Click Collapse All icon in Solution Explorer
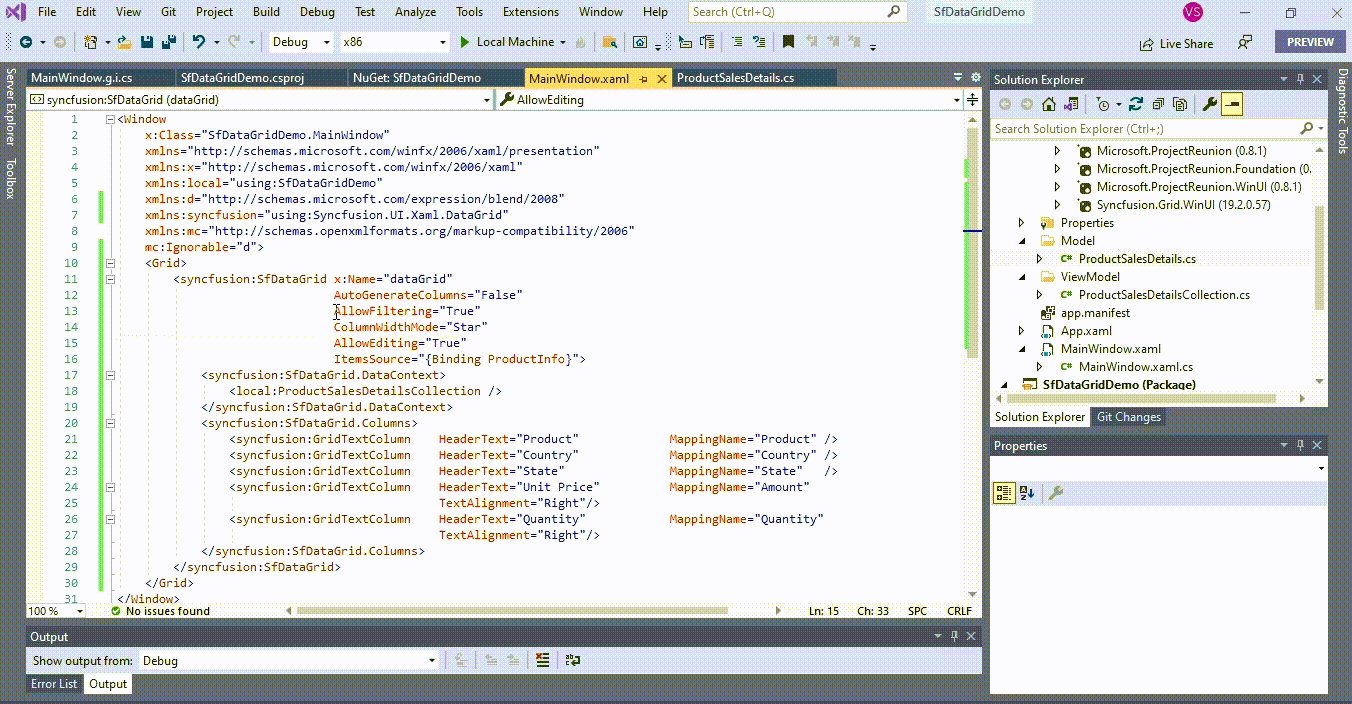This screenshot has width=1352, height=704. point(1158,104)
